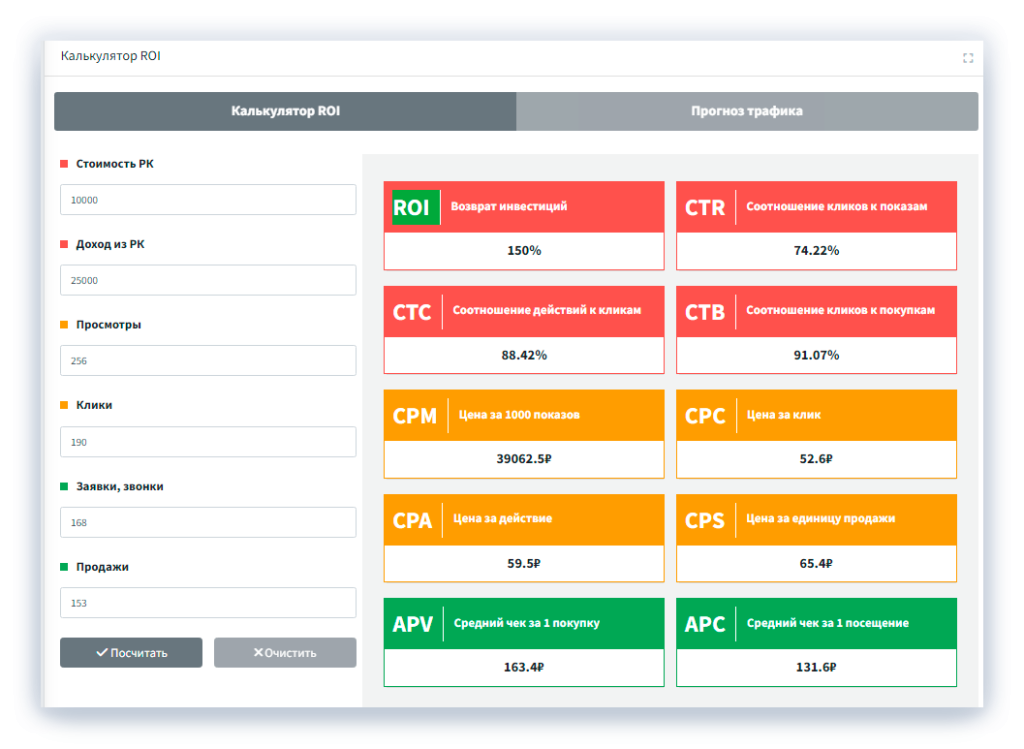Click the CPA metric badge
The width and height of the screenshot is (1024, 749).
point(413,520)
